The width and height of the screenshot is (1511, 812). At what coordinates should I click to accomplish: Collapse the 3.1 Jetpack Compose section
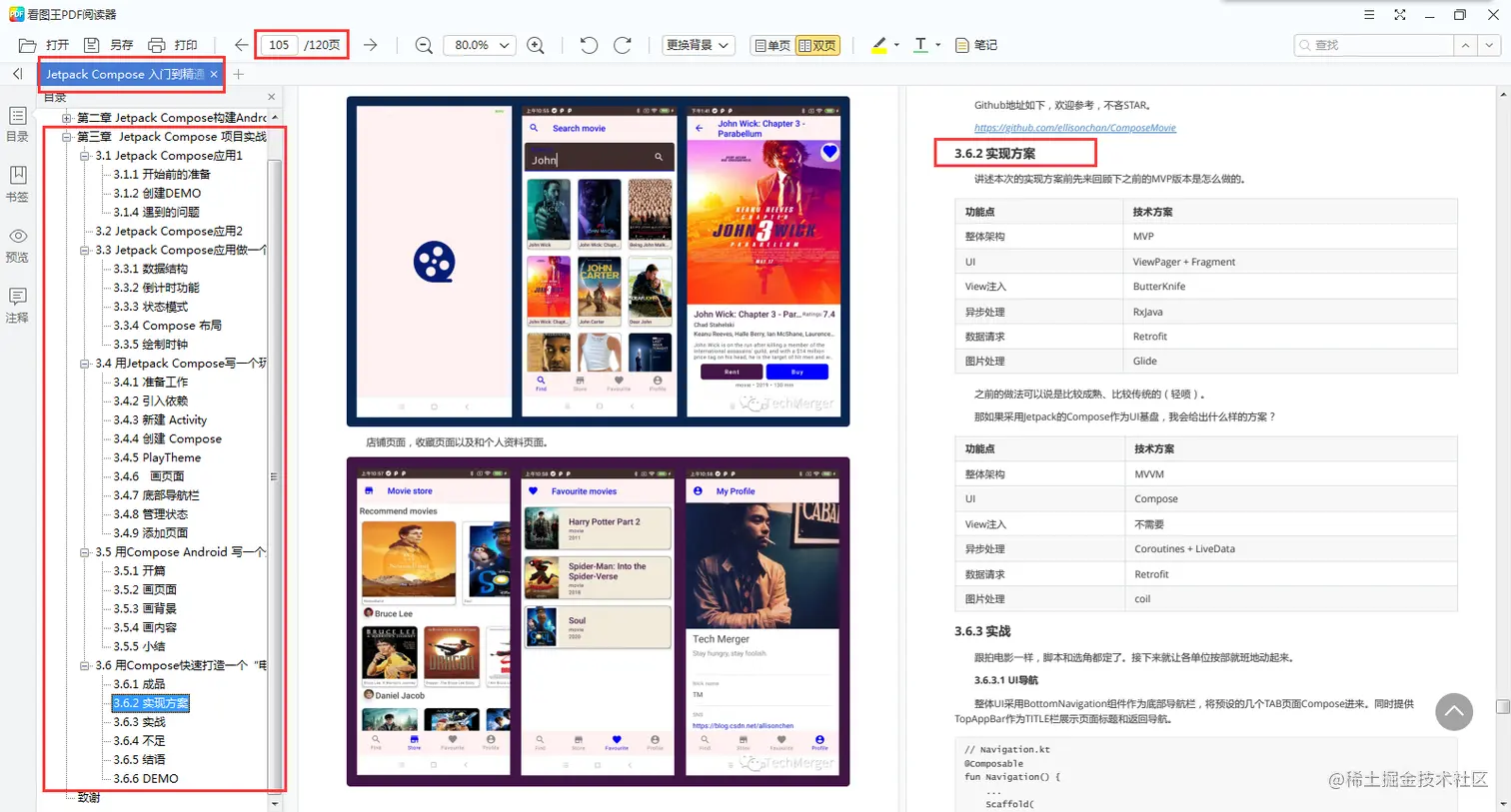(x=85, y=156)
